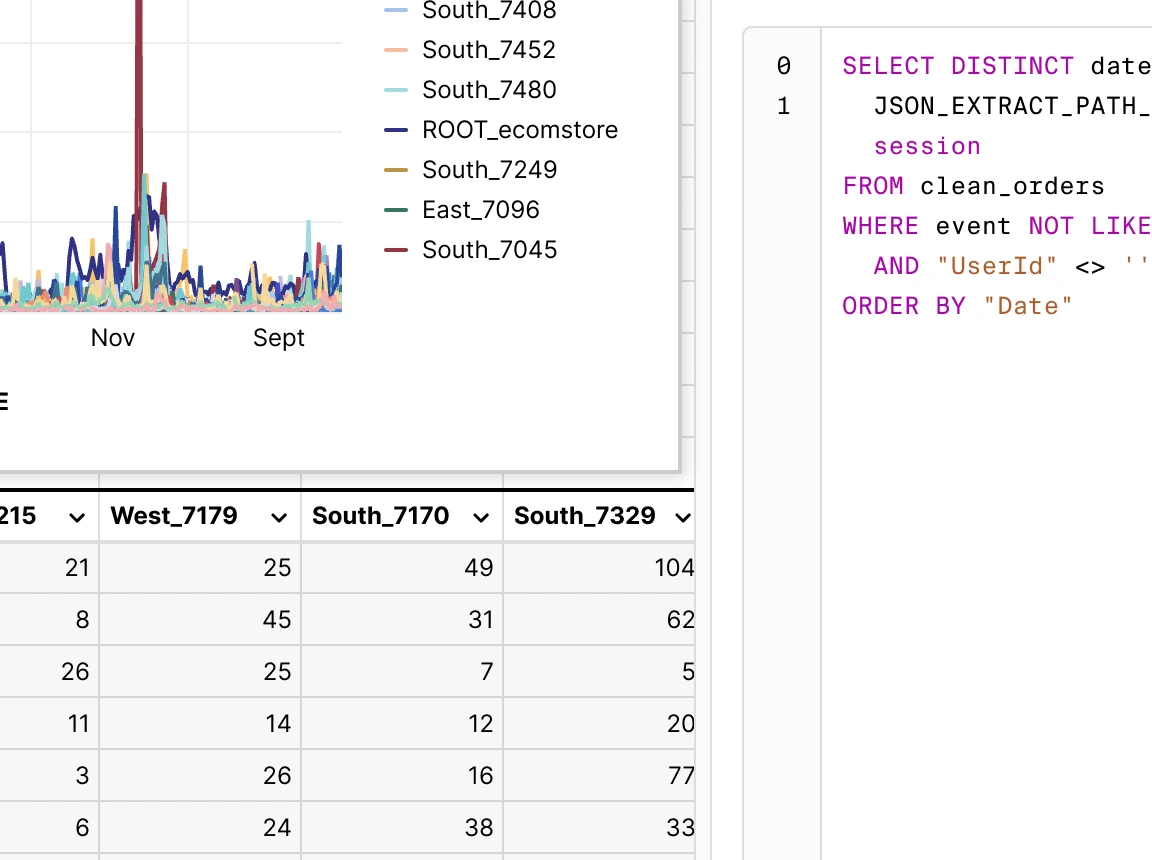Toggle South_7408 series in chart legend
1152x860 pixels.
[x=488, y=11]
